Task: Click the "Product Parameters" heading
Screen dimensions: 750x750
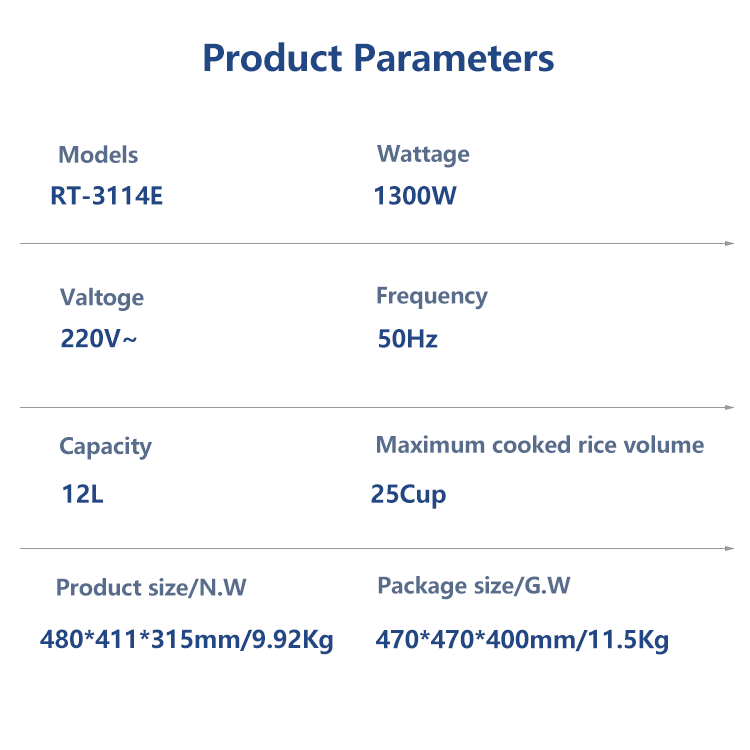Action: pos(378,58)
